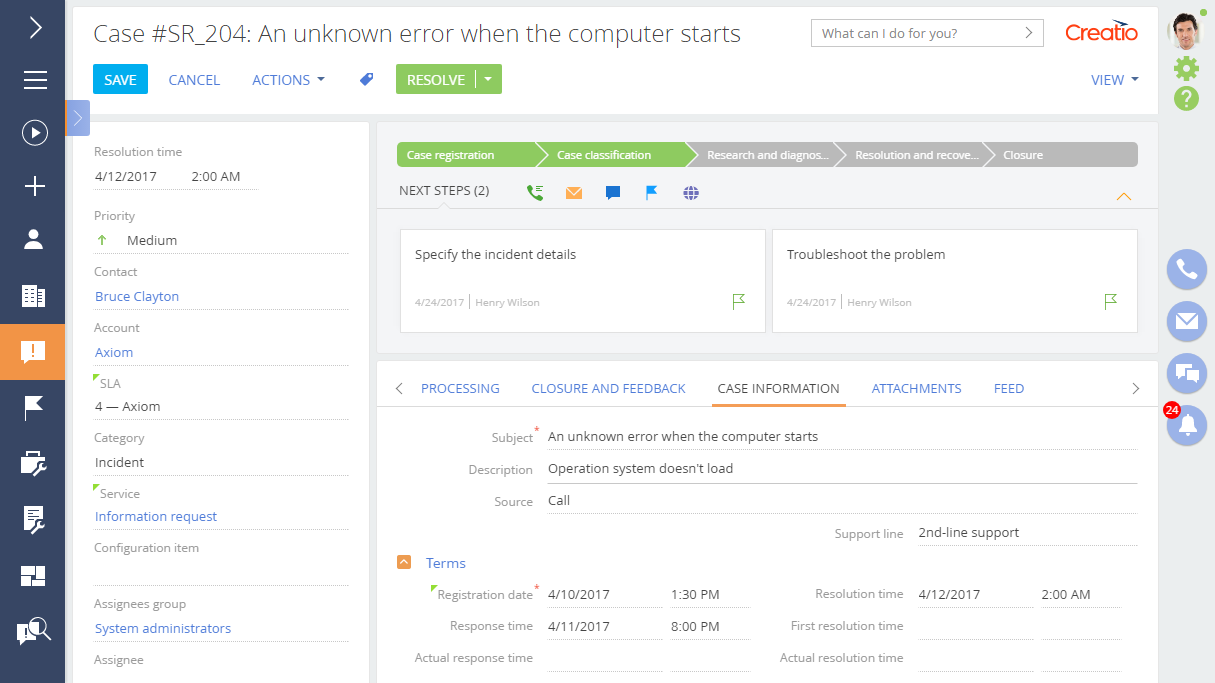Click the phone call icon in Next Steps
Viewport: 1215px width, 683px height.
coord(535,192)
